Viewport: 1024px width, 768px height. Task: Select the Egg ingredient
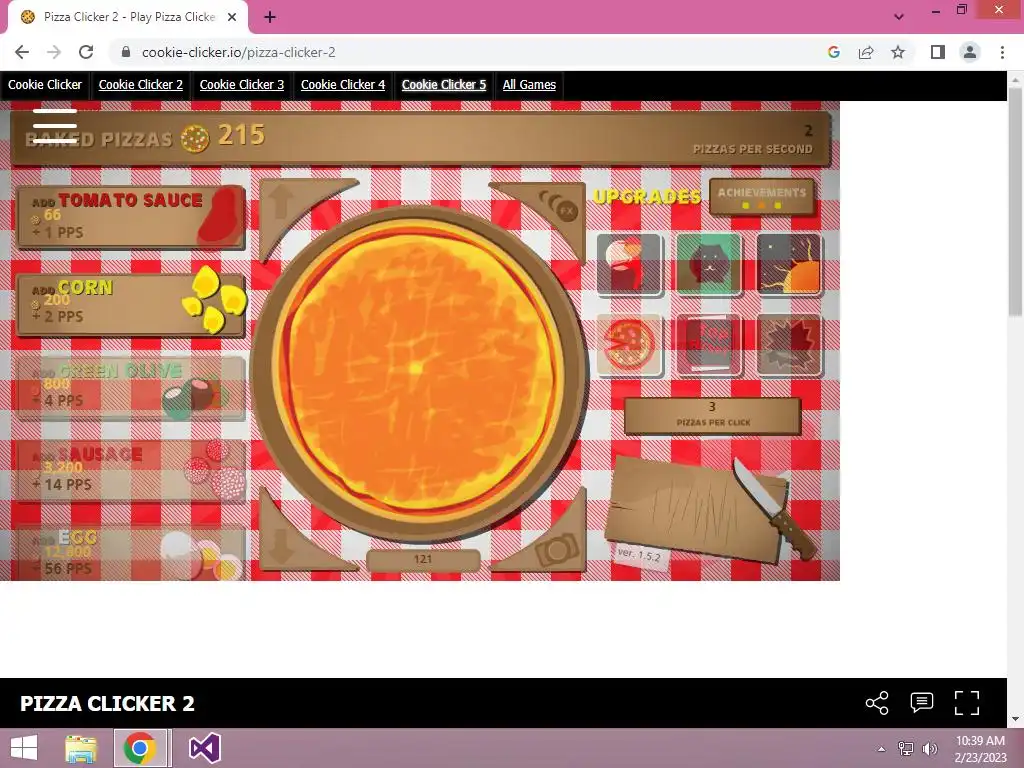pyautogui.click(x=131, y=554)
